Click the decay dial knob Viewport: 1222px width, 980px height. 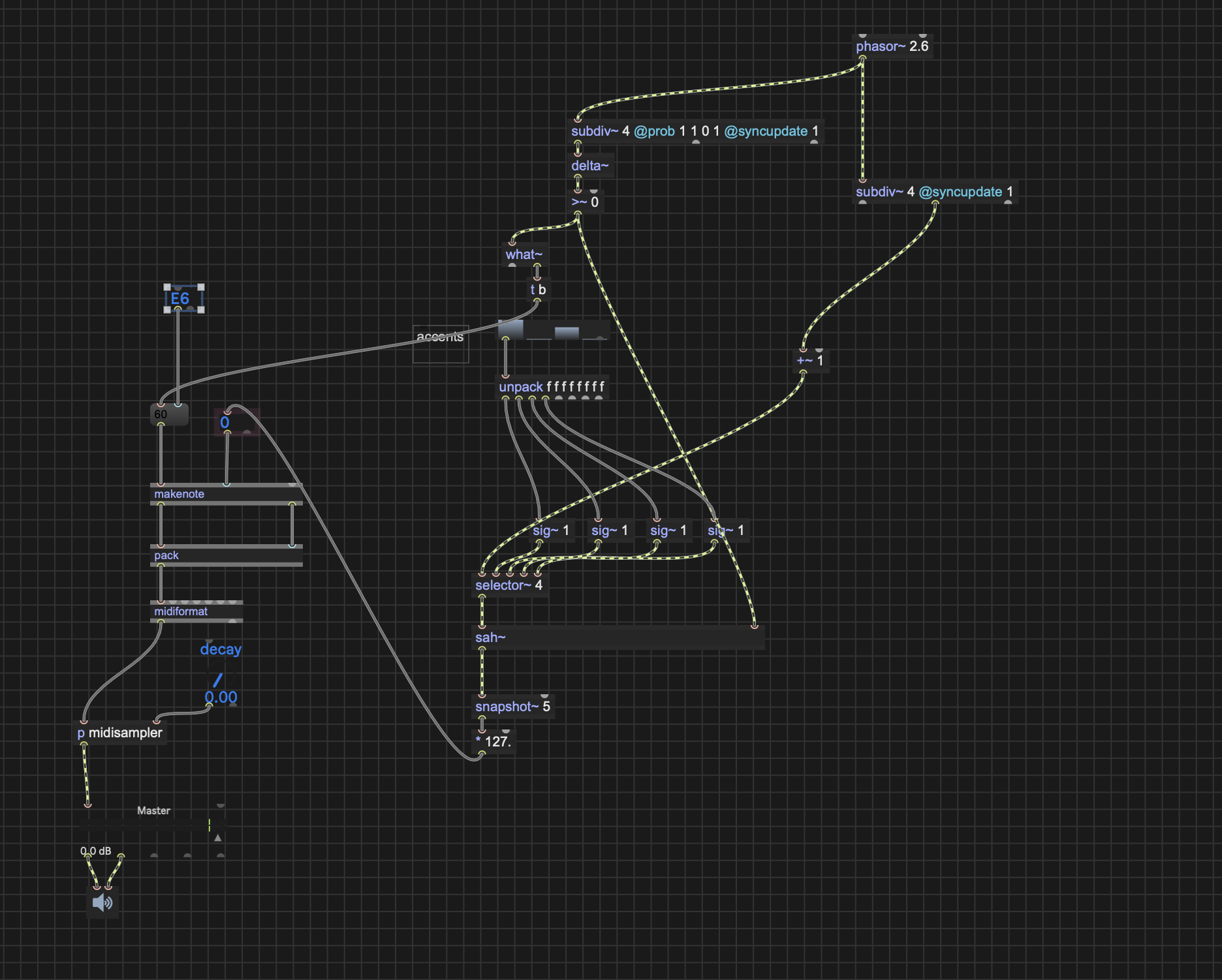click(x=219, y=679)
